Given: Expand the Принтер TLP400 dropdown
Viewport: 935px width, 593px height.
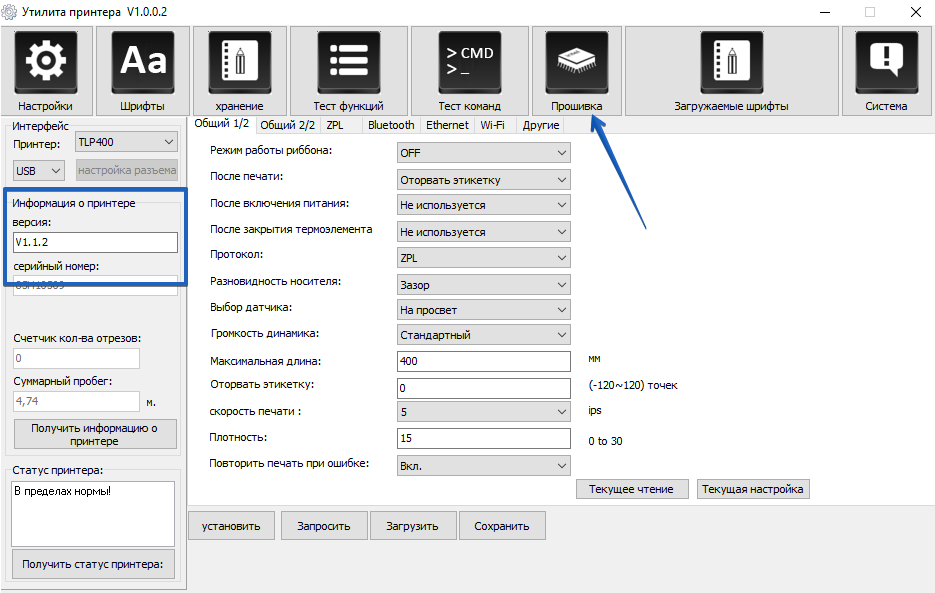Looking at the screenshot, I should pyautogui.click(x=126, y=142).
